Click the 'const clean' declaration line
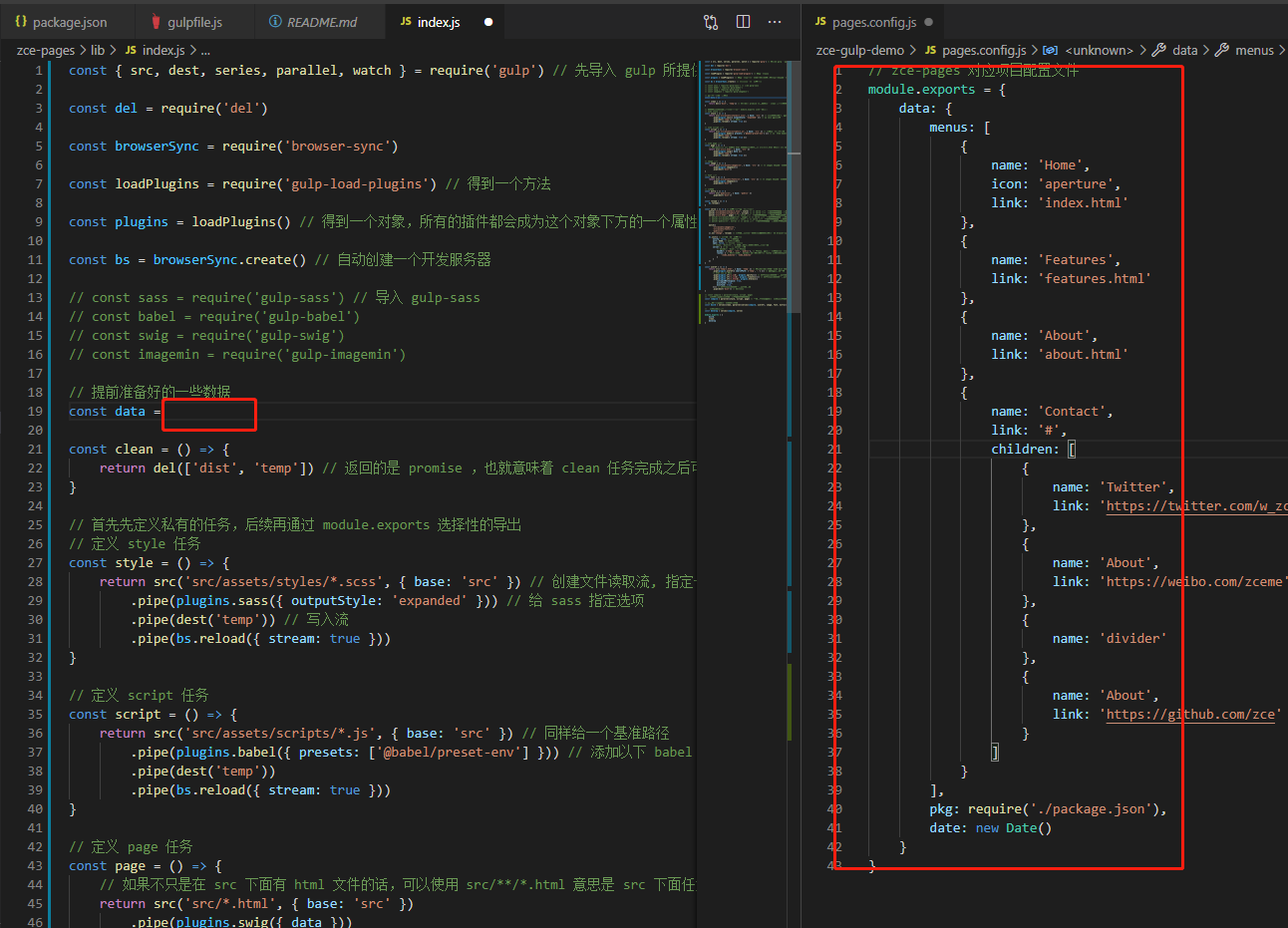This screenshot has width=1288, height=928. click(x=149, y=450)
